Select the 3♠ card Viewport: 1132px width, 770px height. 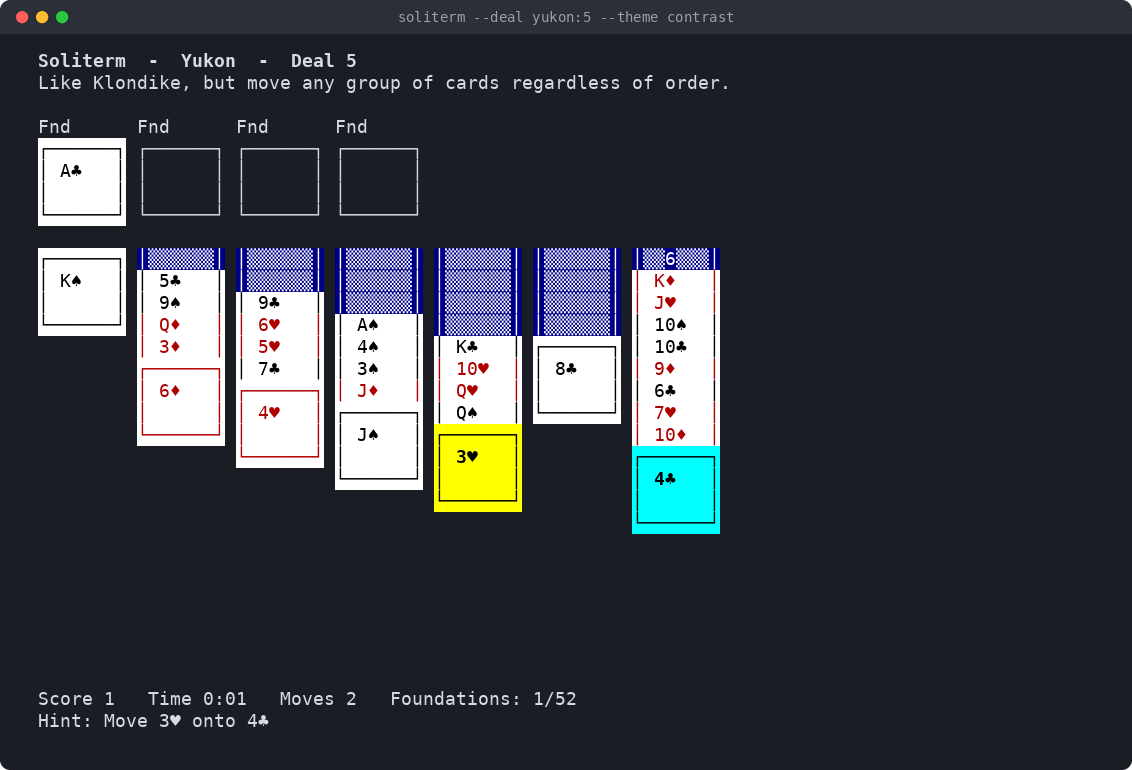point(378,369)
